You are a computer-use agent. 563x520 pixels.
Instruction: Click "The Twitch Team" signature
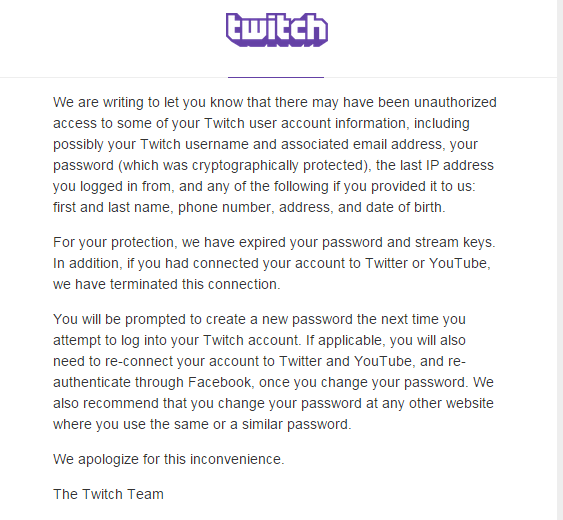point(108,494)
